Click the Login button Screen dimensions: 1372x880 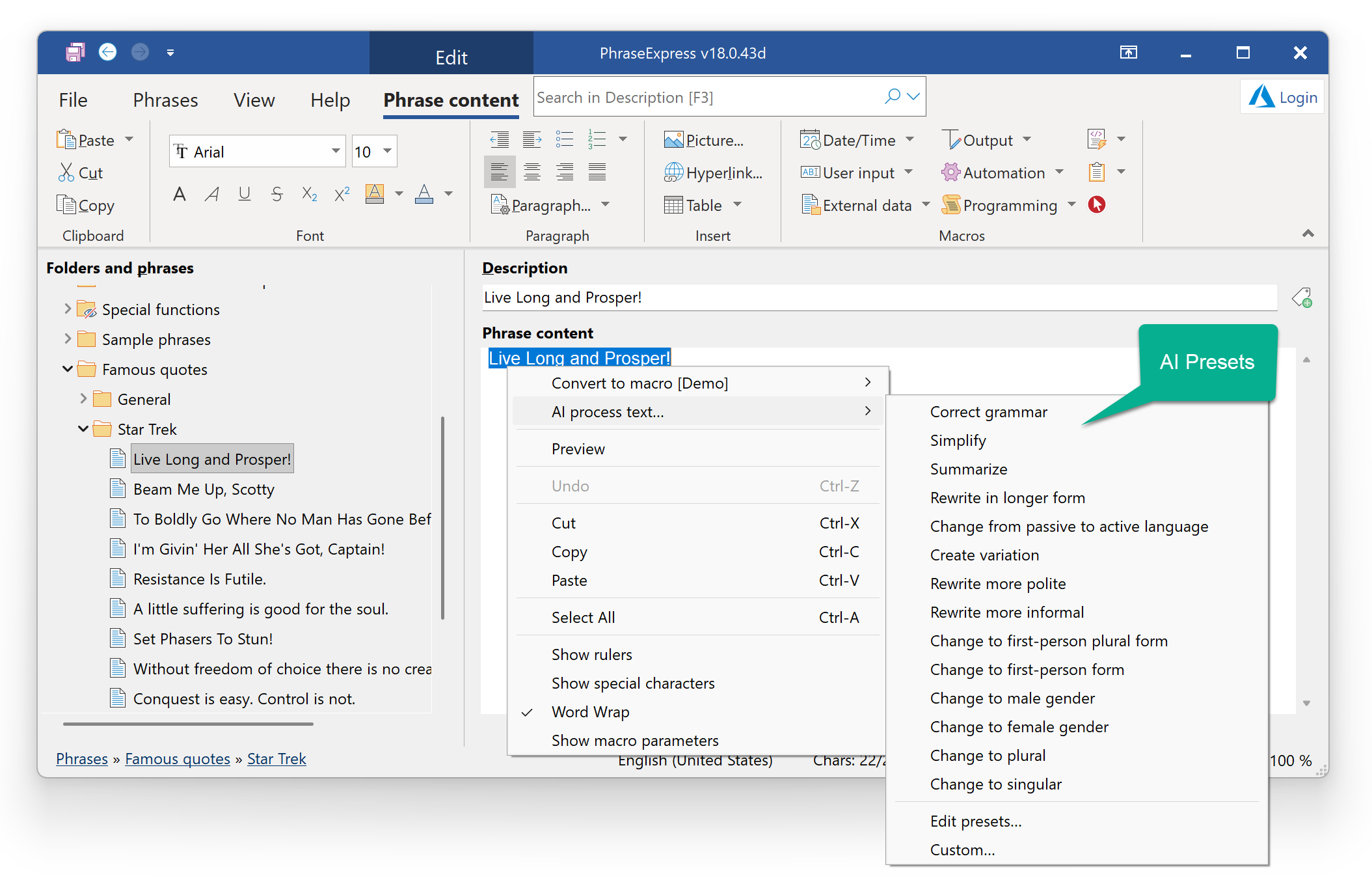point(1283,98)
